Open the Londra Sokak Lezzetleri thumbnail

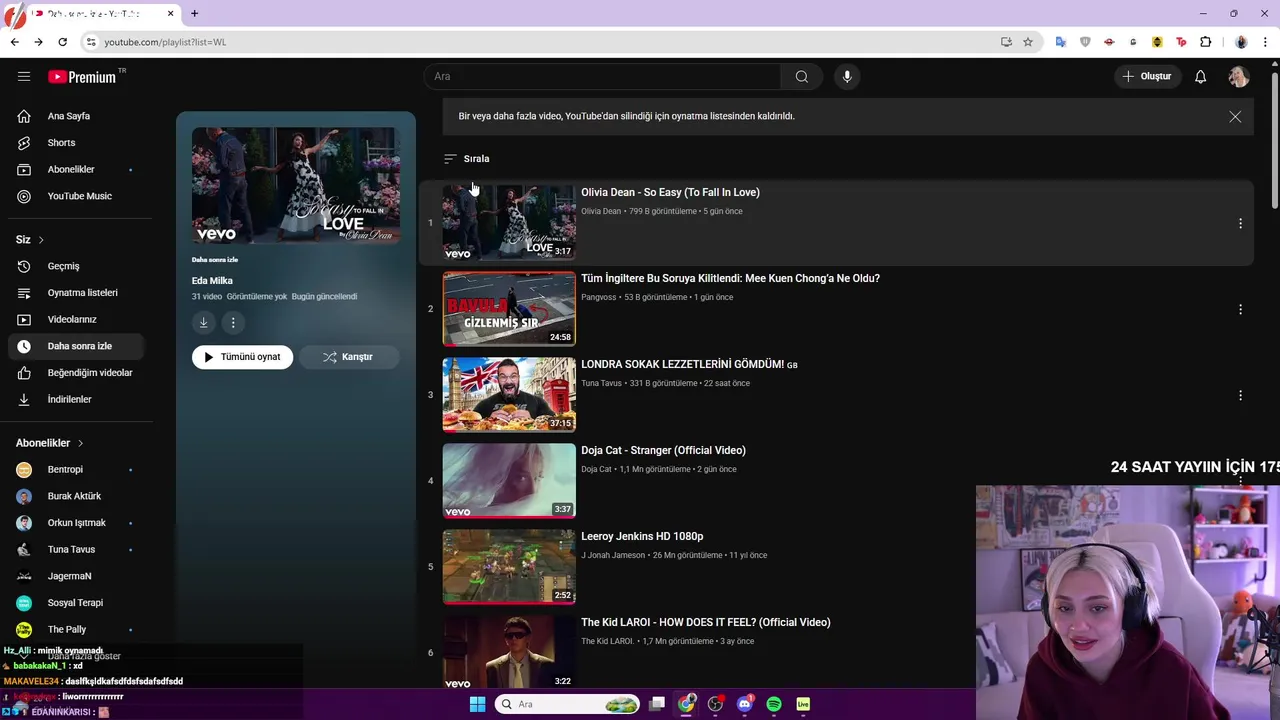(x=509, y=394)
